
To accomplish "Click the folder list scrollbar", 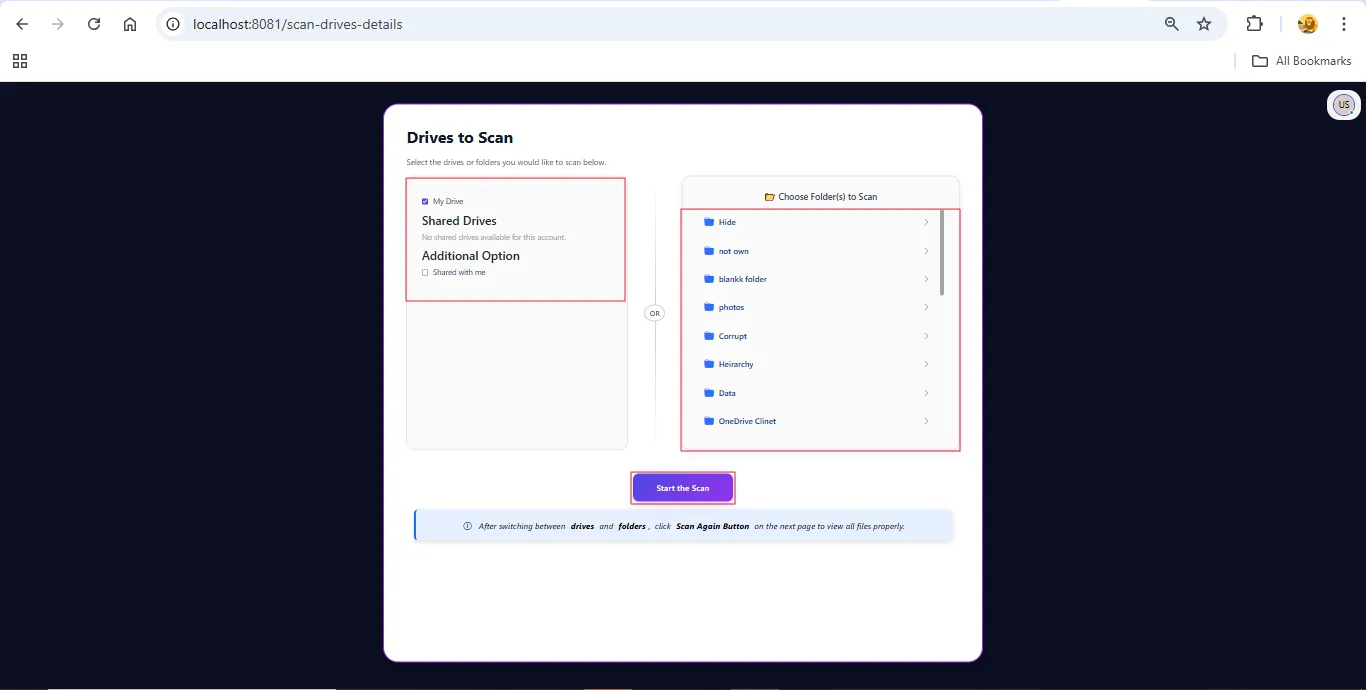I will point(942,250).
